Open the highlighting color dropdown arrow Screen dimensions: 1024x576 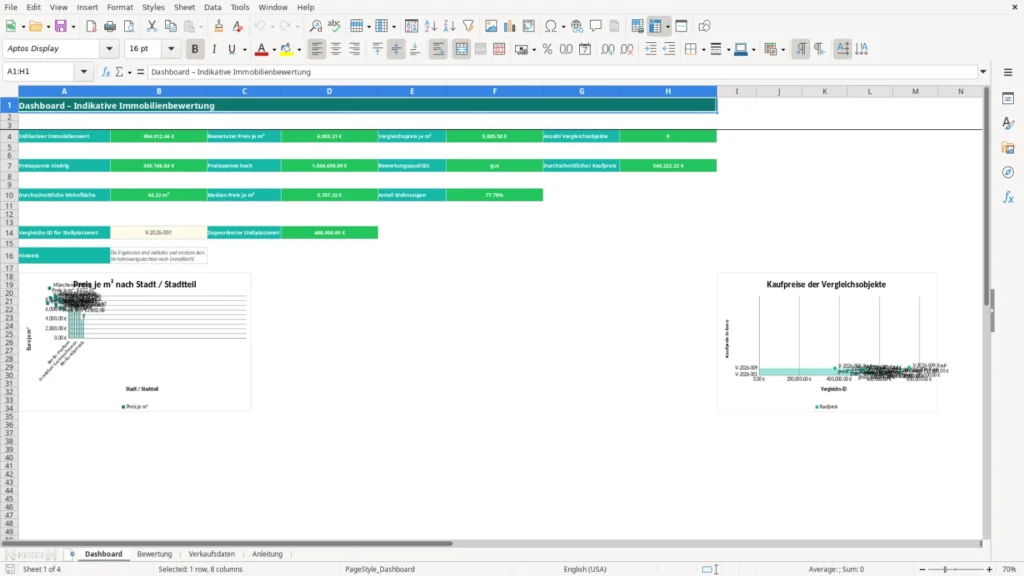point(299,50)
